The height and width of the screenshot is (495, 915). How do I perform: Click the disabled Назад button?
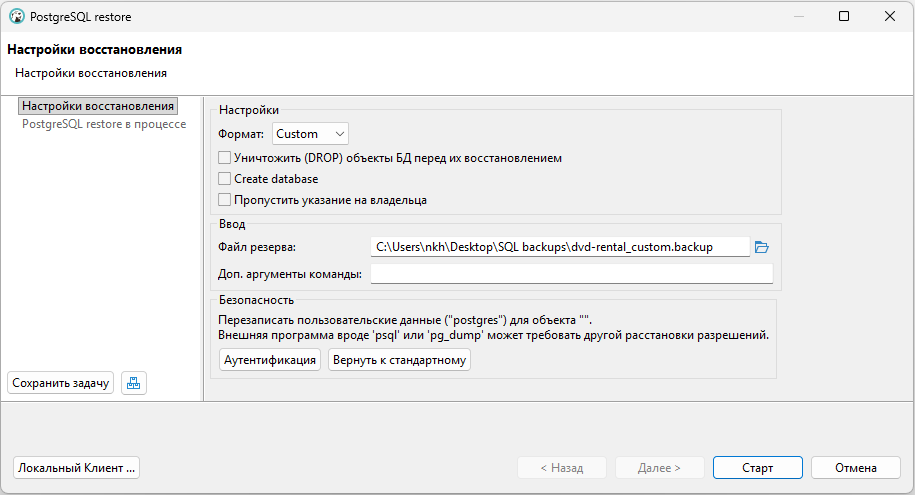(562, 468)
